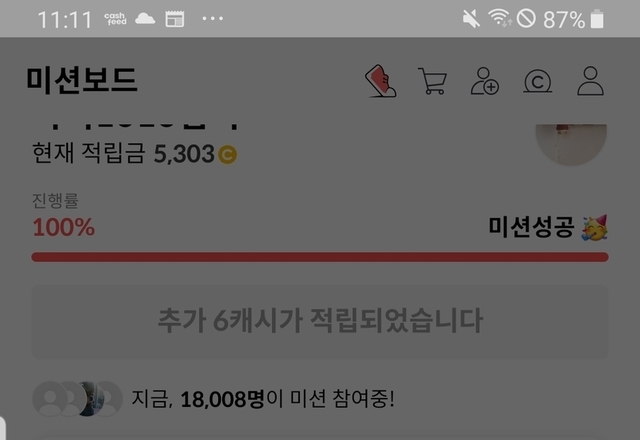The height and width of the screenshot is (440, 640).
Task: Tap the participant avatars cluster
Action: pyautogui.click(x=78, y=399)
